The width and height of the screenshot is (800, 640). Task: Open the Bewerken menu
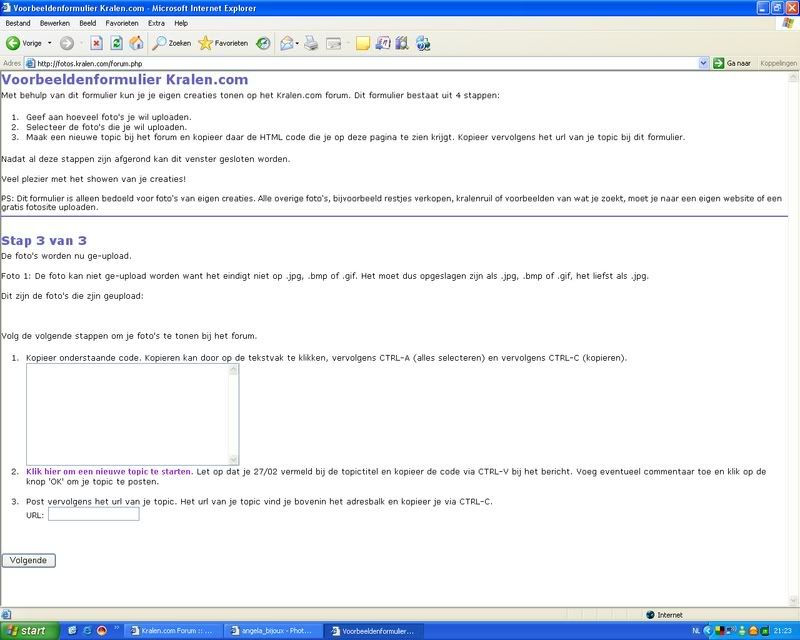55,23
